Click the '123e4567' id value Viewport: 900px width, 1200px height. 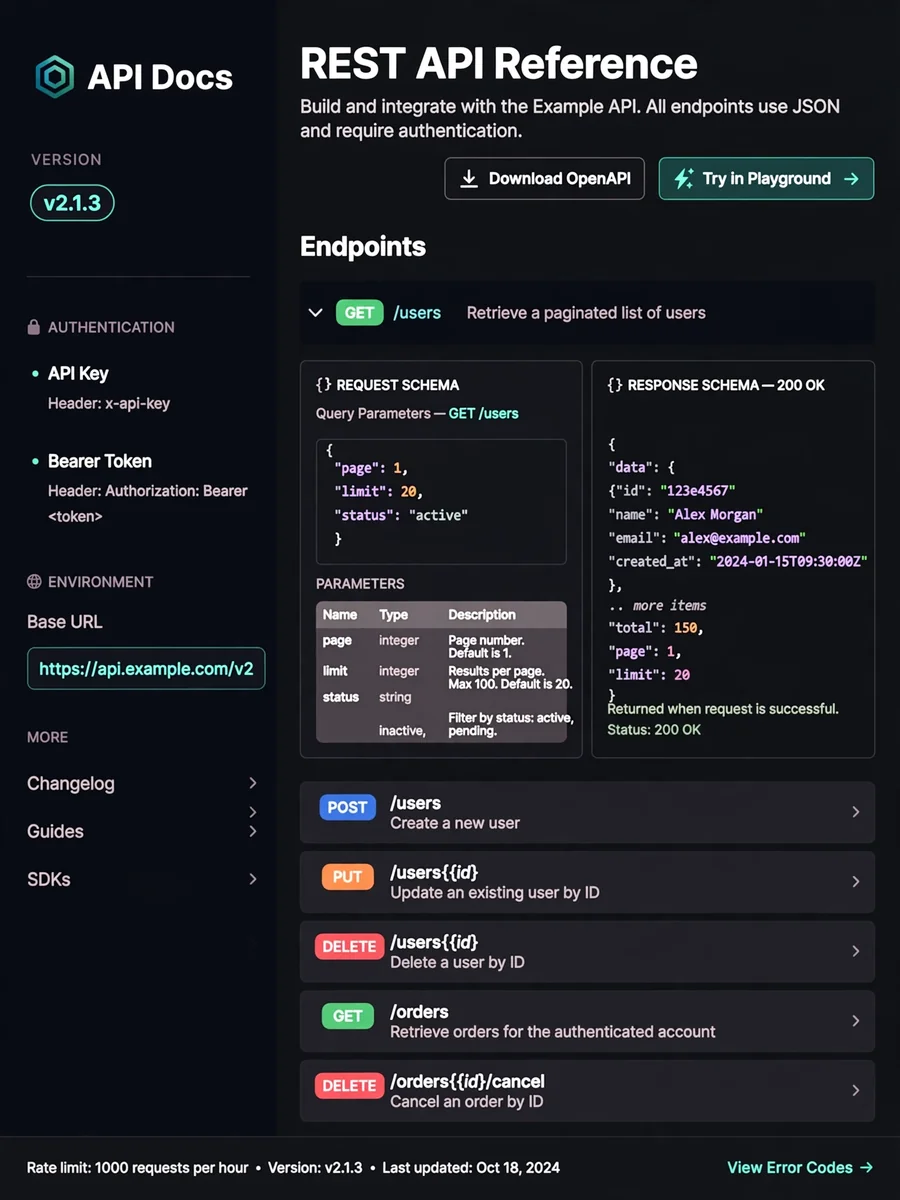[x=696, y=491]
